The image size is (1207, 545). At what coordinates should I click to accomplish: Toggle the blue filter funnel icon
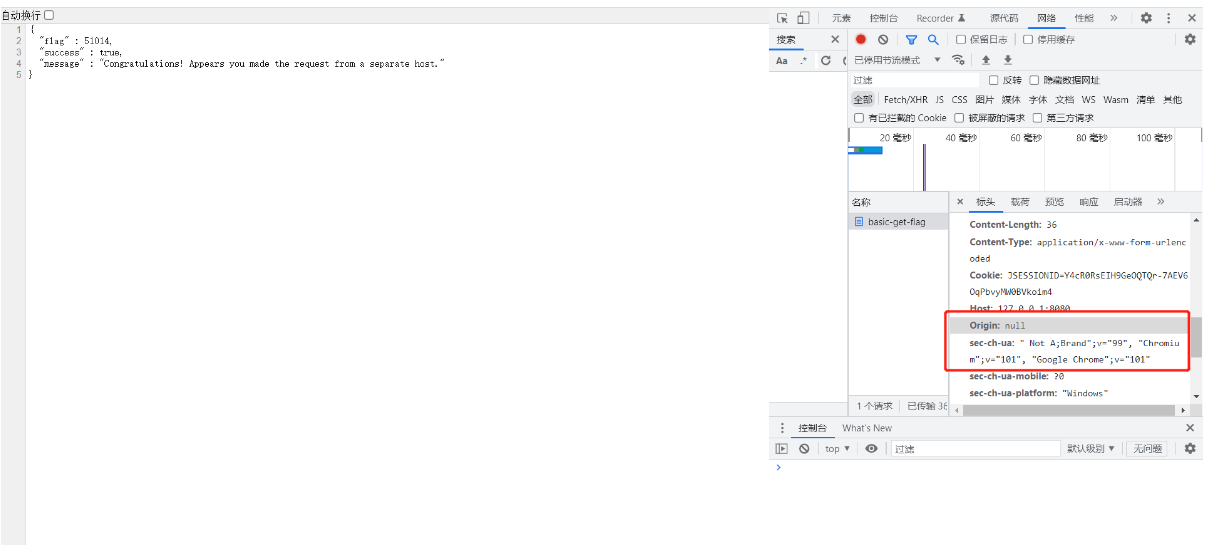click(x=911, y=39)
